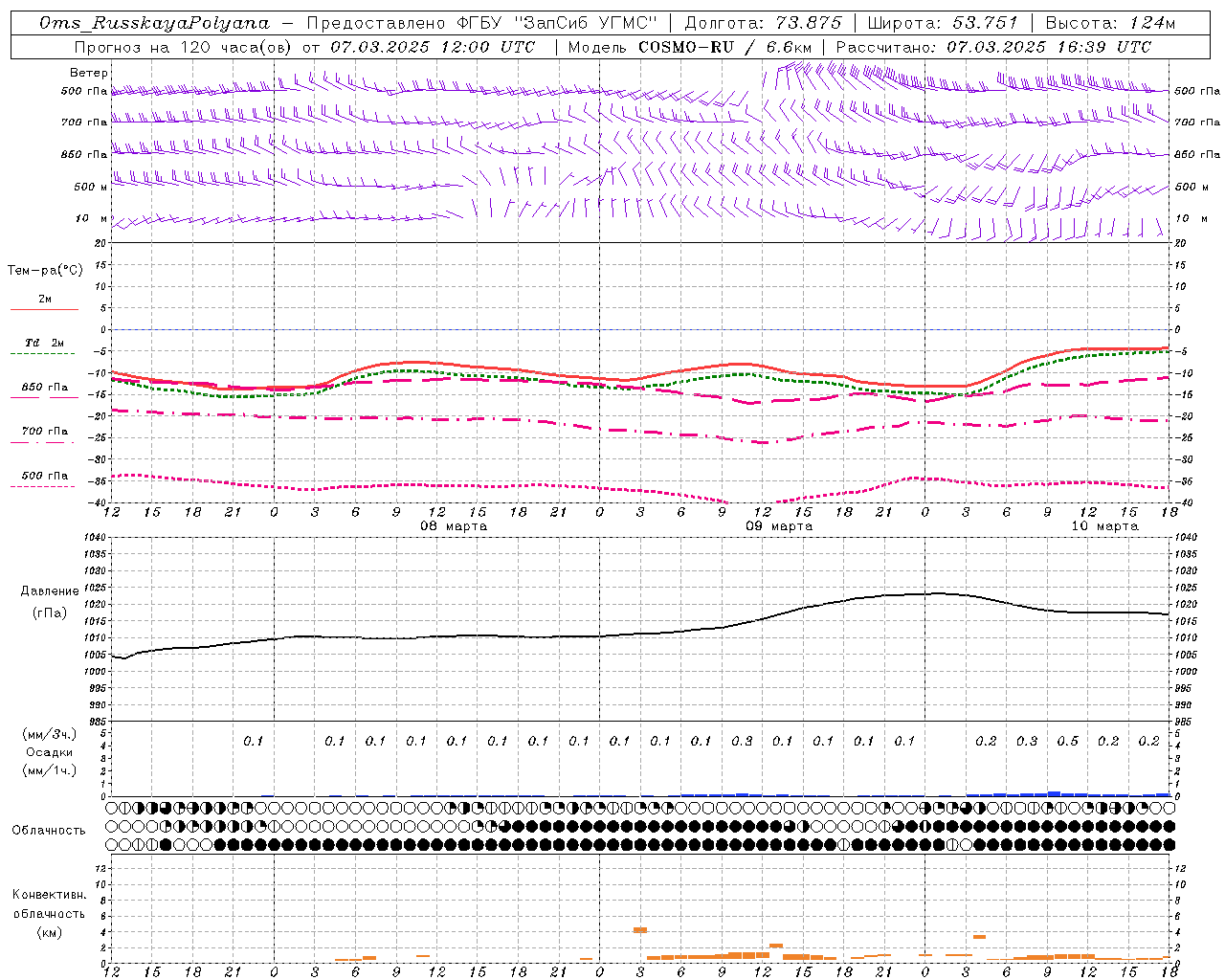Select the calculation time 07.03.2025 16:39 UTC
The height and width of the screenshot is (980, 1225).
coord(1049,47)
